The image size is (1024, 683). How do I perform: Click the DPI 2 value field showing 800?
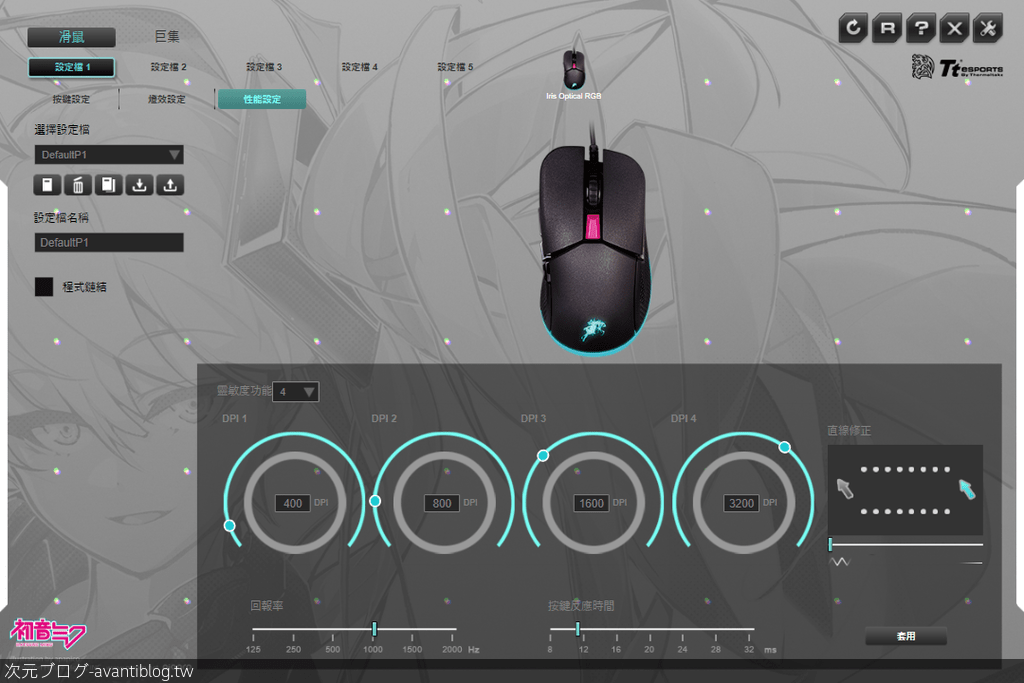click(442, 503)
